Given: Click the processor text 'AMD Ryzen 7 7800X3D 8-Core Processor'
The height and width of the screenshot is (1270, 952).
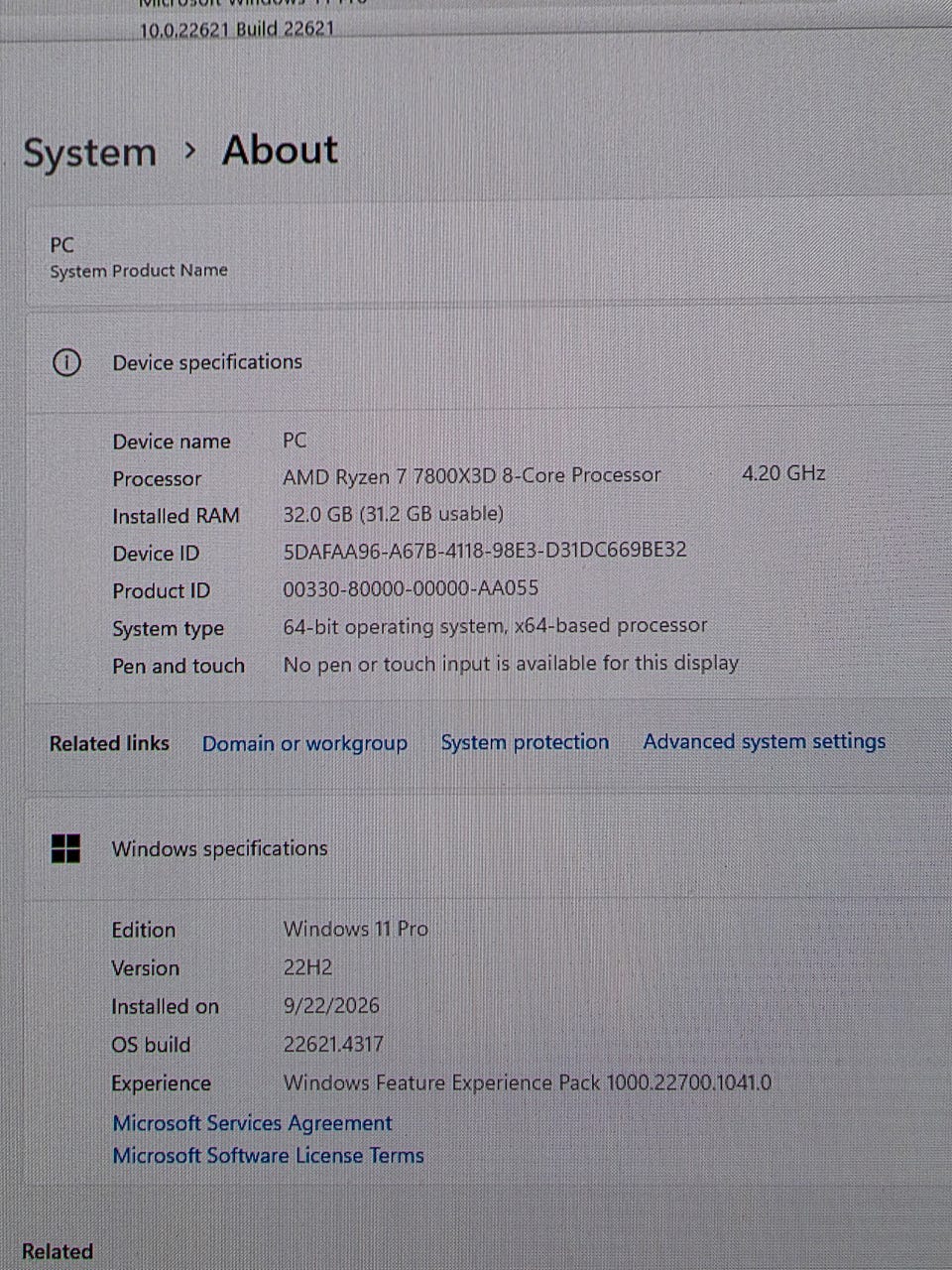Looking at the screenshot, I should click(x=471, y=476).
